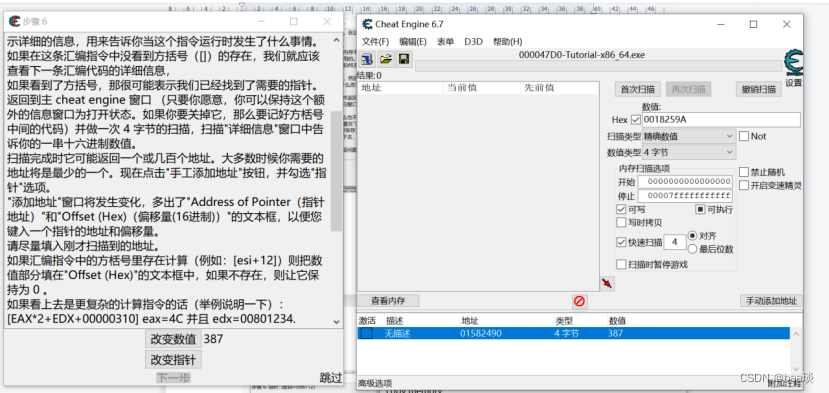The image size is (829, 393).
Task: Click the 数值 column header in address table
Action: [617, 321]
